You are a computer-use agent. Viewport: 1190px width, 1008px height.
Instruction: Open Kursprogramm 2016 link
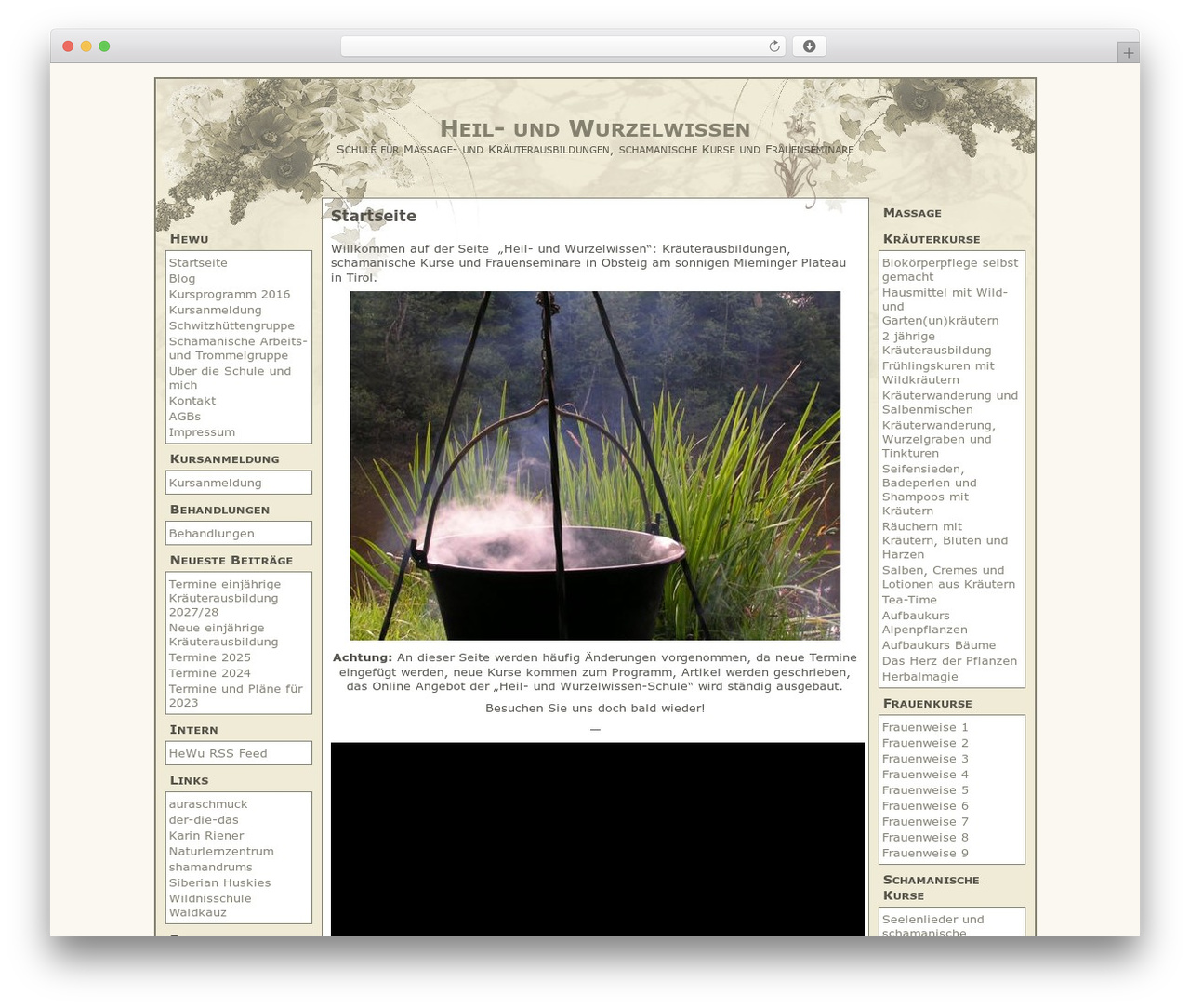230,295
